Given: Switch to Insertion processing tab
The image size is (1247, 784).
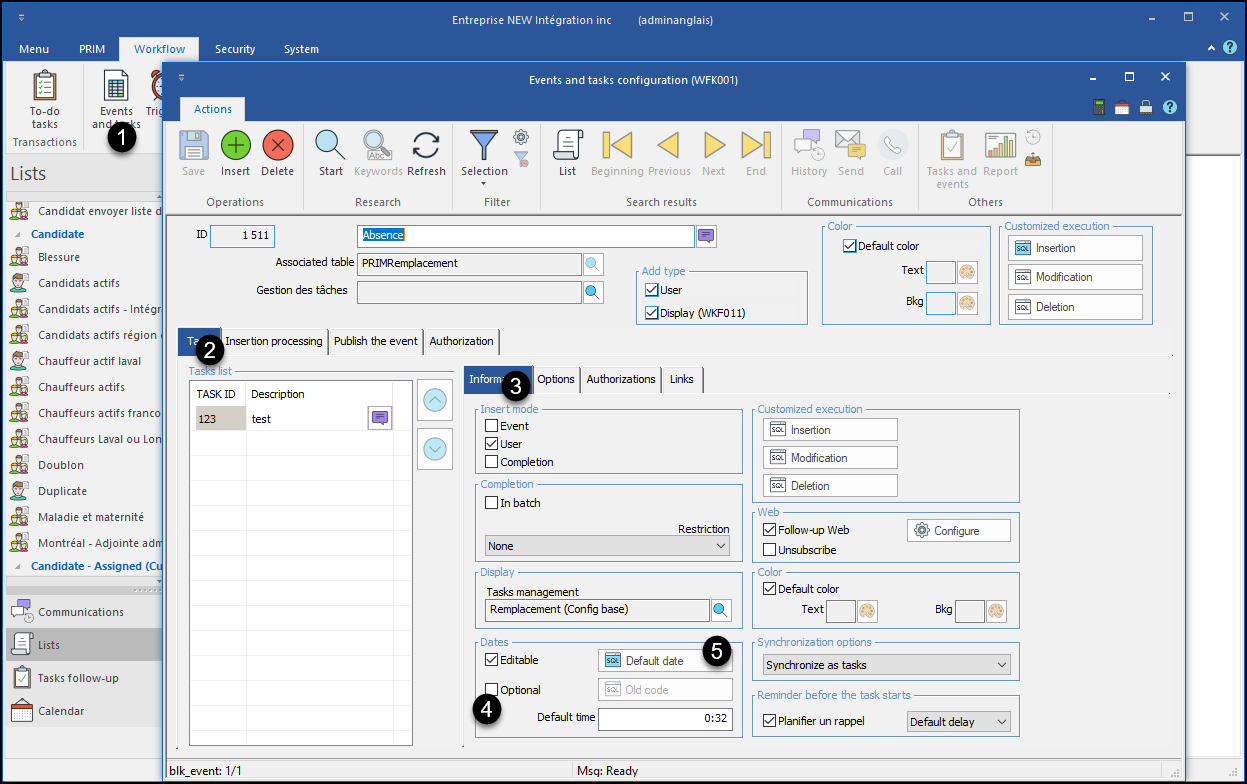Looking at the screenshot, I should pyautogui.click(x=274, y=341).
